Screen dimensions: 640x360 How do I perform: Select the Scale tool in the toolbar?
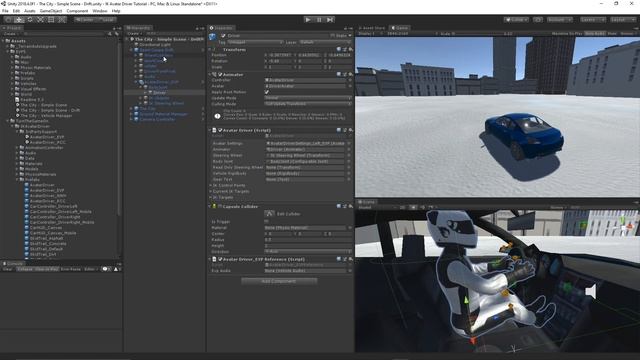(x=40, y=20)
